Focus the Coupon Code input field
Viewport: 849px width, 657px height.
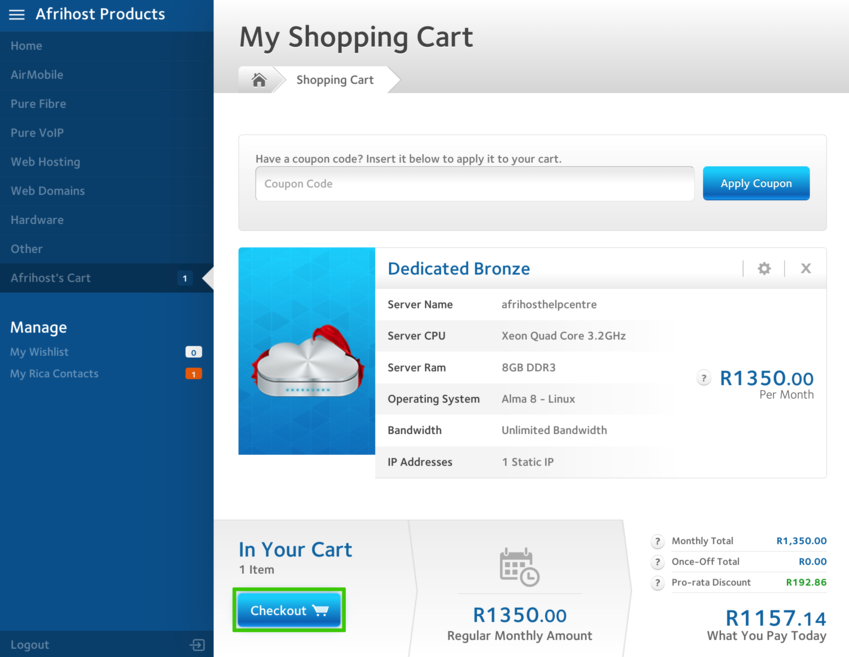(474, 184)
